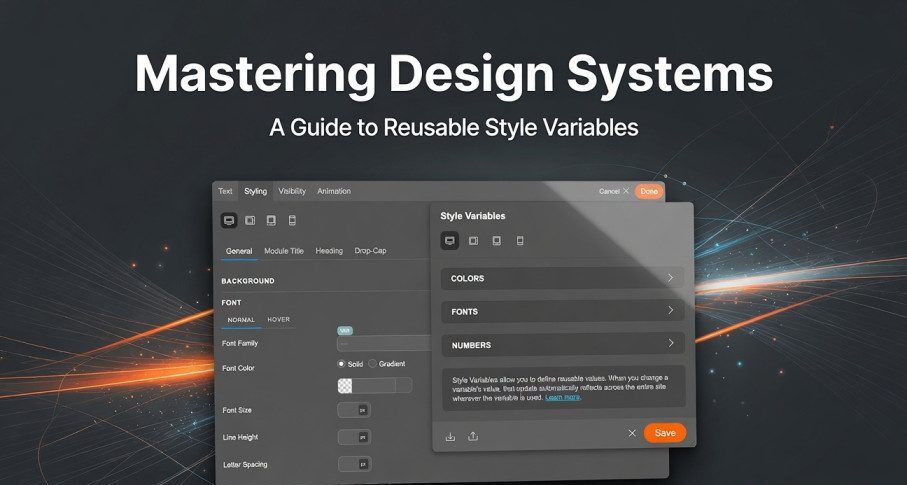Select mobile phone icon in Styling panel
Screen dimensions: 907x485
[x=292, y=220]
